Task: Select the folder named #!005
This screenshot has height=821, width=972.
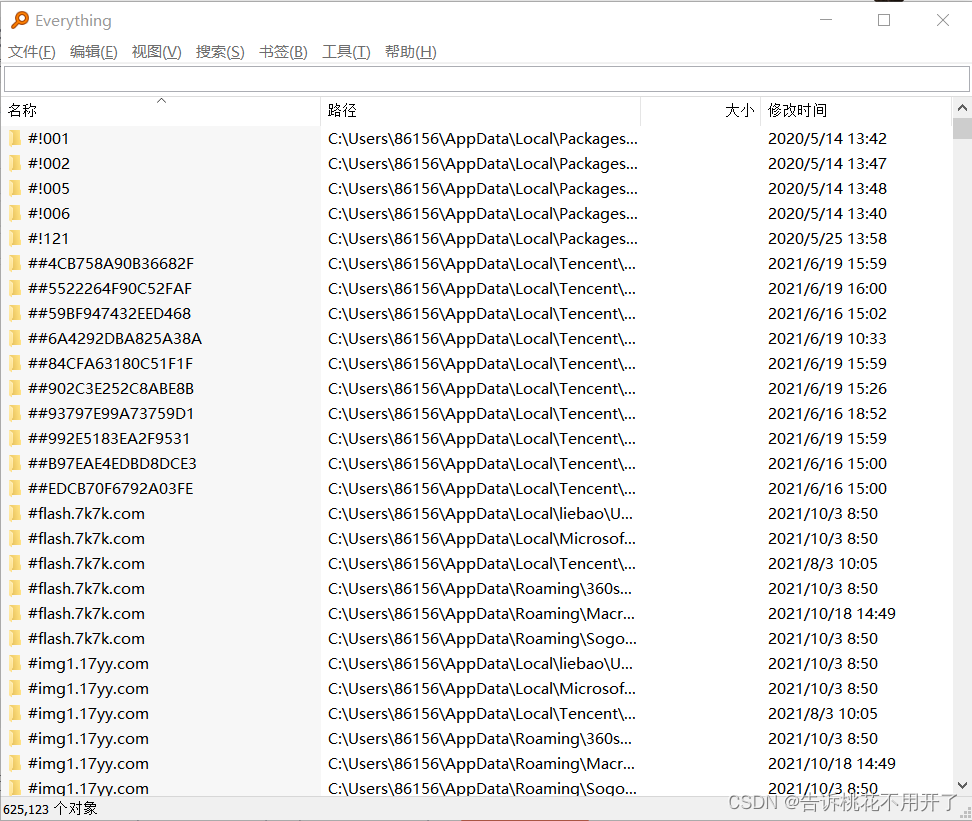Action: pyautogui.click(x=49, y=189)
